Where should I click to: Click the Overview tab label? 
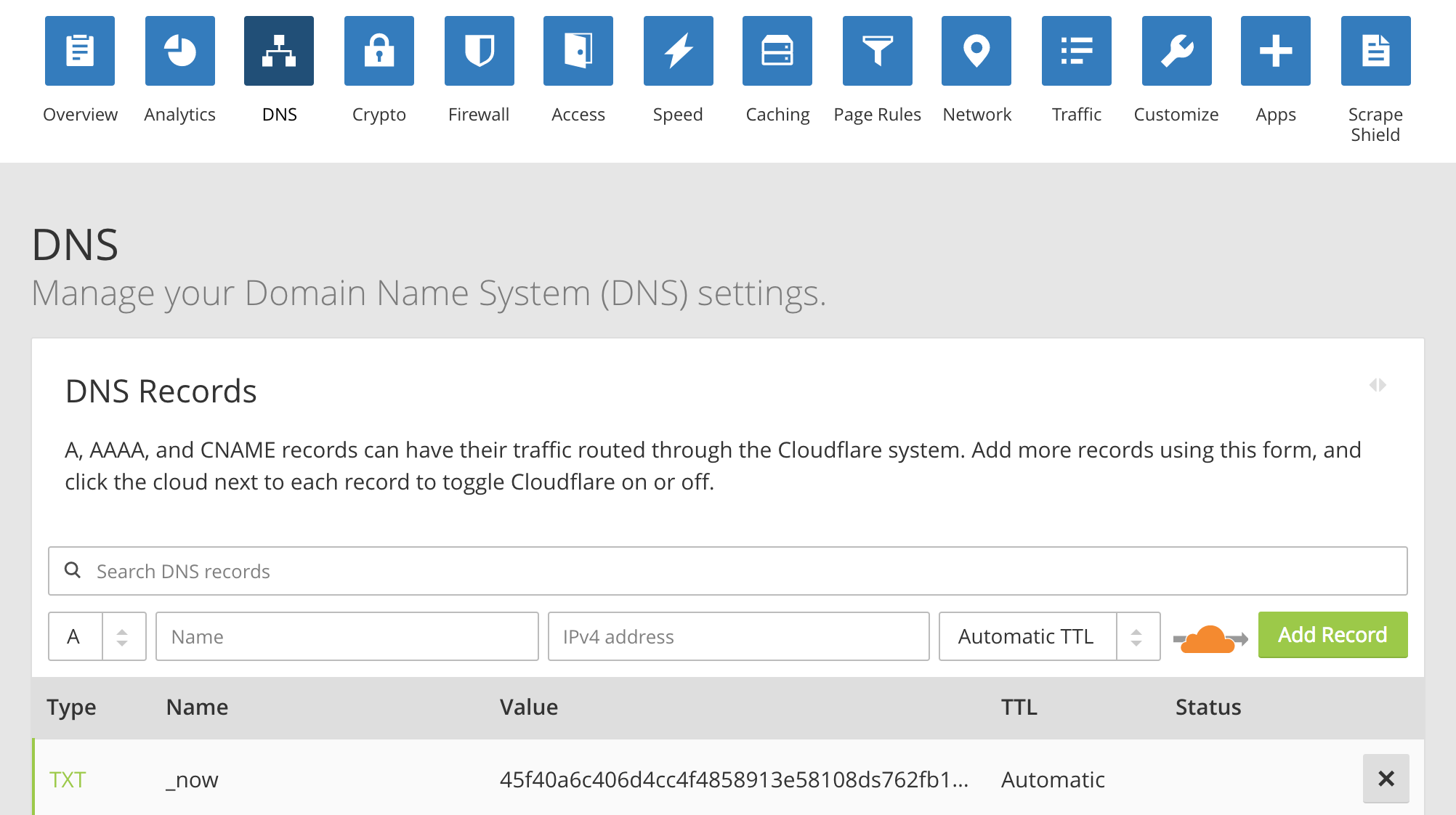[x=80, y=115]
